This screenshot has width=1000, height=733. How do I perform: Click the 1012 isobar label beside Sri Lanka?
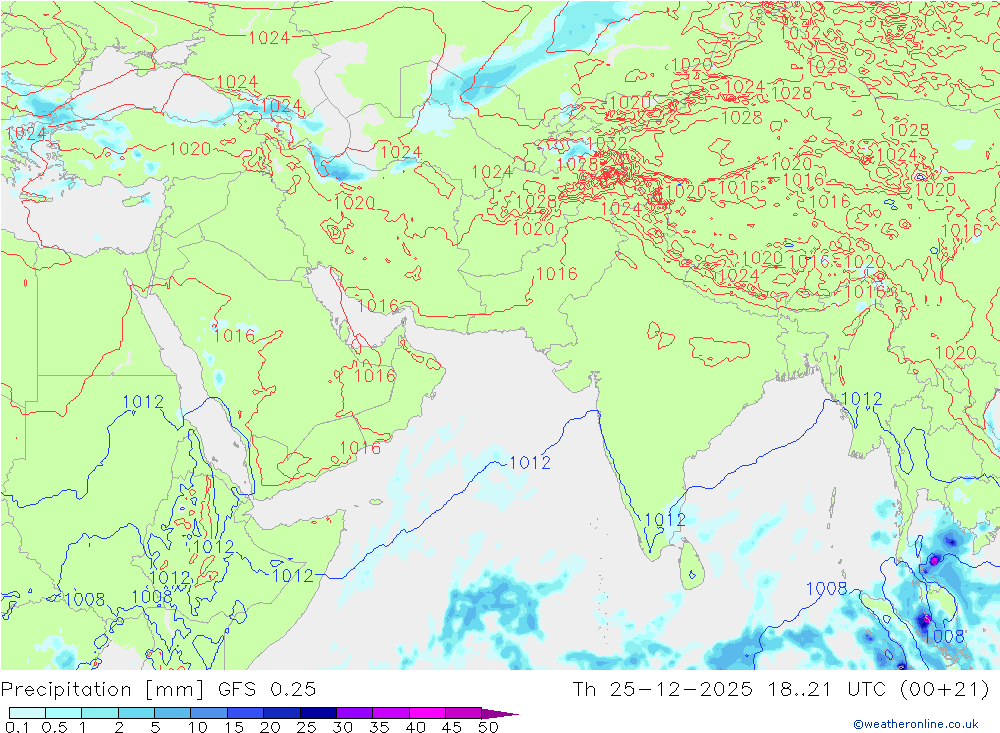[x=665, y=520]
